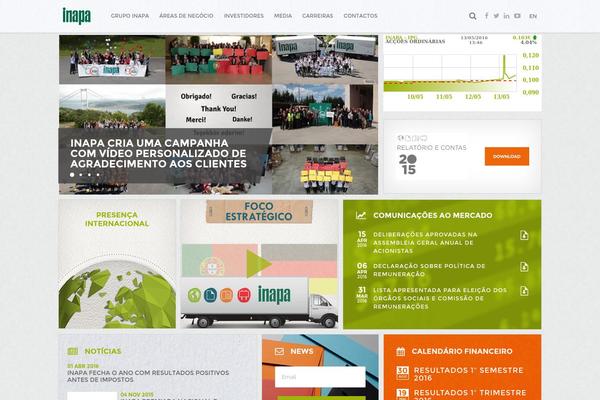Image resolution: width=600 pixels, height=400 pixels.
Task: Click the Notícias section icon
Action: point(73,351)
